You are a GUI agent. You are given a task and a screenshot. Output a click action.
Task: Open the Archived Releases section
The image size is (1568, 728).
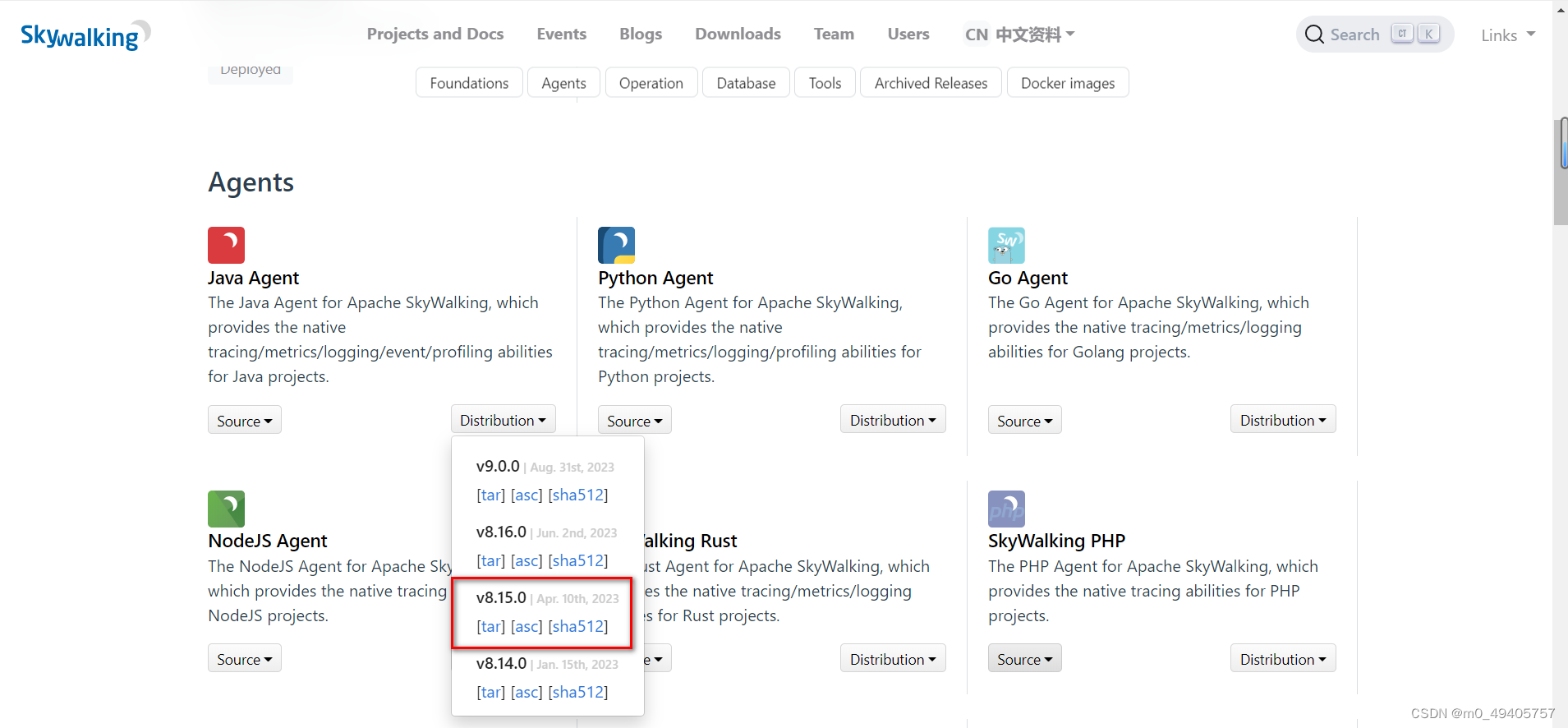[x=931, y=83]
